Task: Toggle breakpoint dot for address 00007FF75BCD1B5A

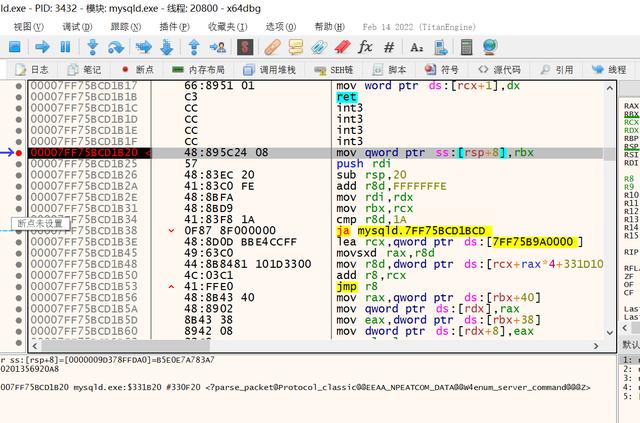Action: (18, 309)
